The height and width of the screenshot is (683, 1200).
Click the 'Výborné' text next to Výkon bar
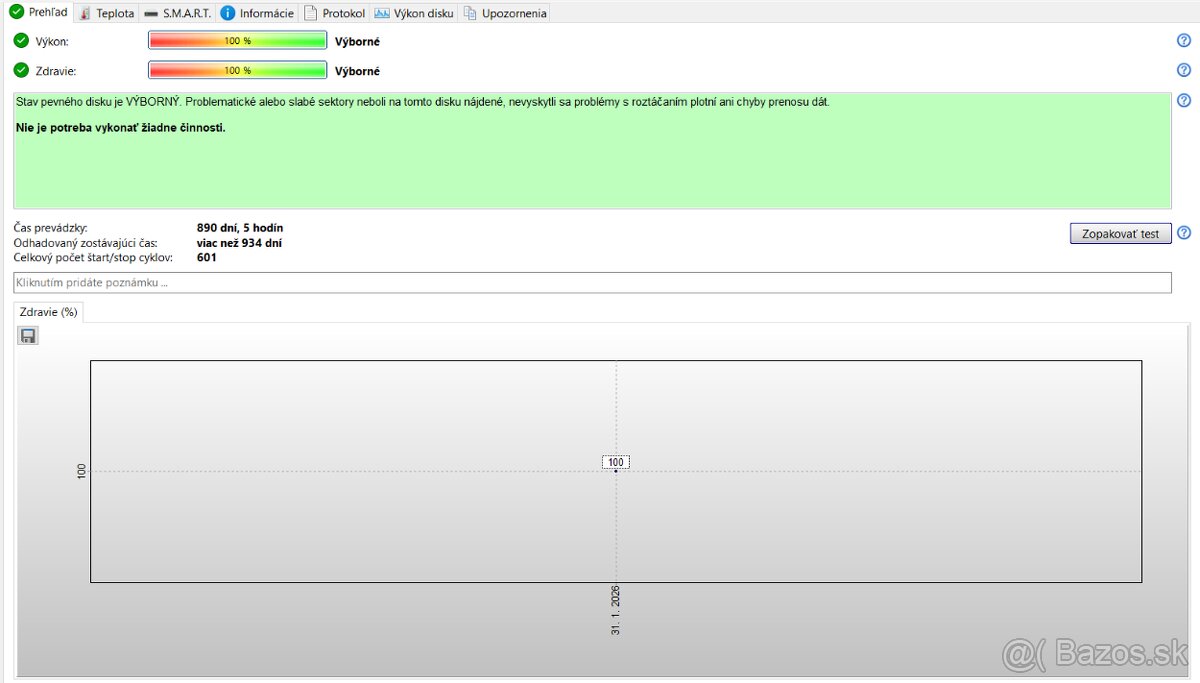click(357, 42)
